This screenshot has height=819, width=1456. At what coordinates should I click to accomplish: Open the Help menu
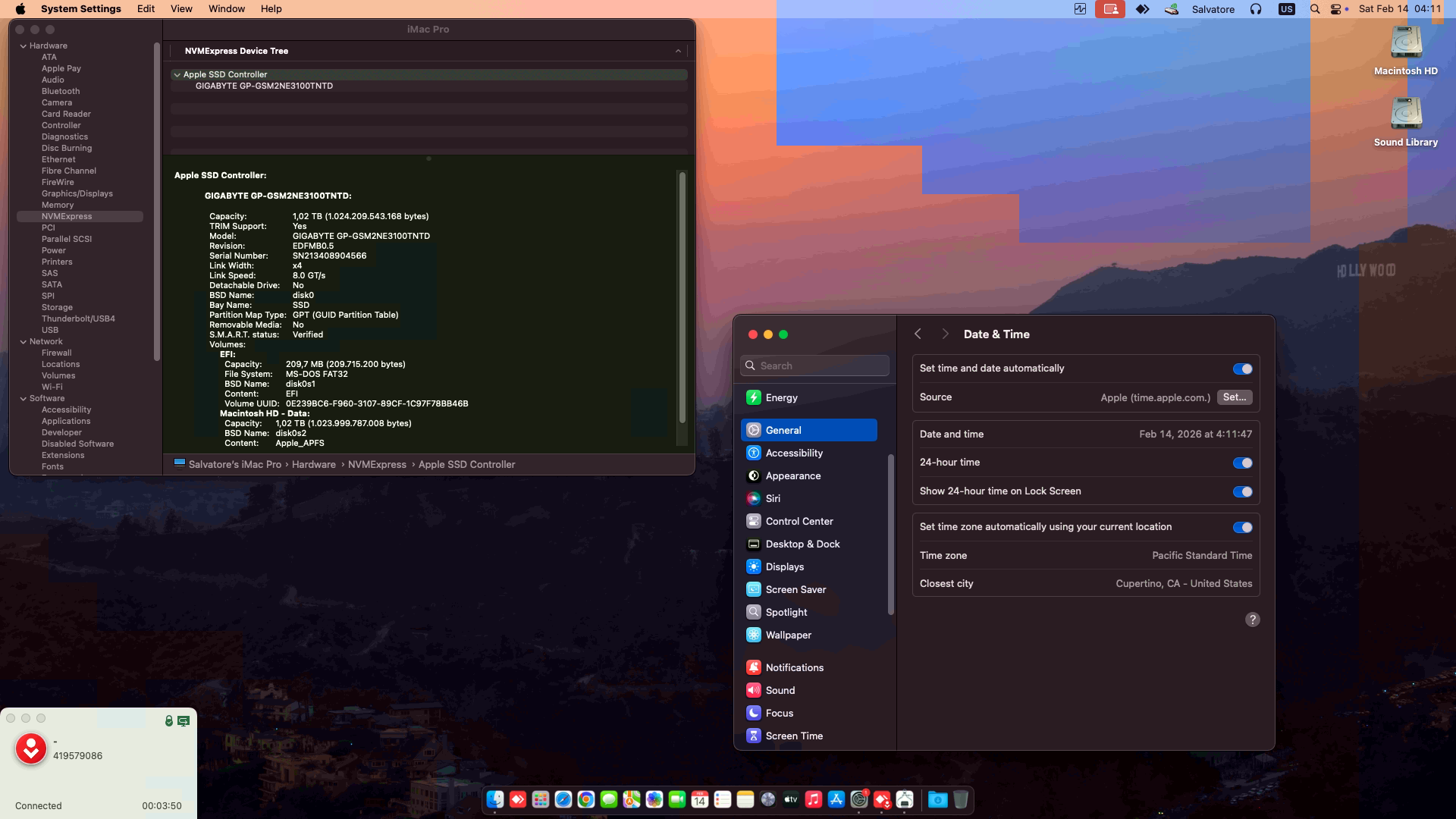tap(271, 9)
